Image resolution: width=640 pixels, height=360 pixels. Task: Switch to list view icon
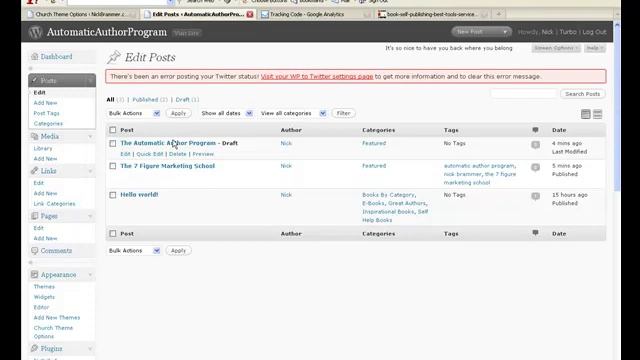(x=586, y=114)
